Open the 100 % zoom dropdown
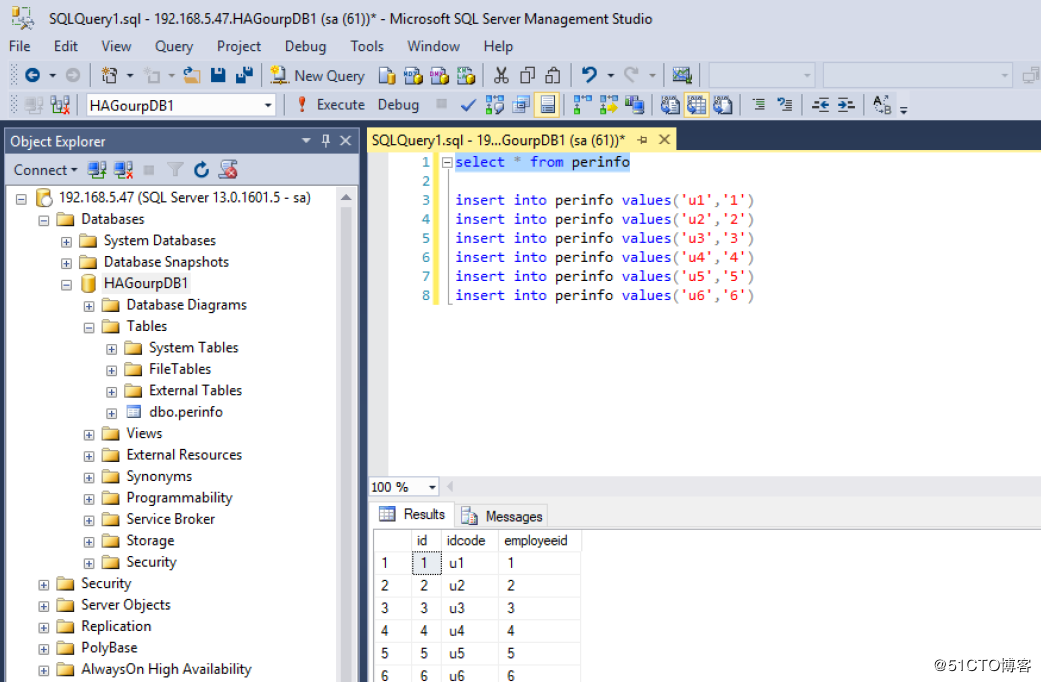Screen dimensions: 1041x682 coord(432,487)
